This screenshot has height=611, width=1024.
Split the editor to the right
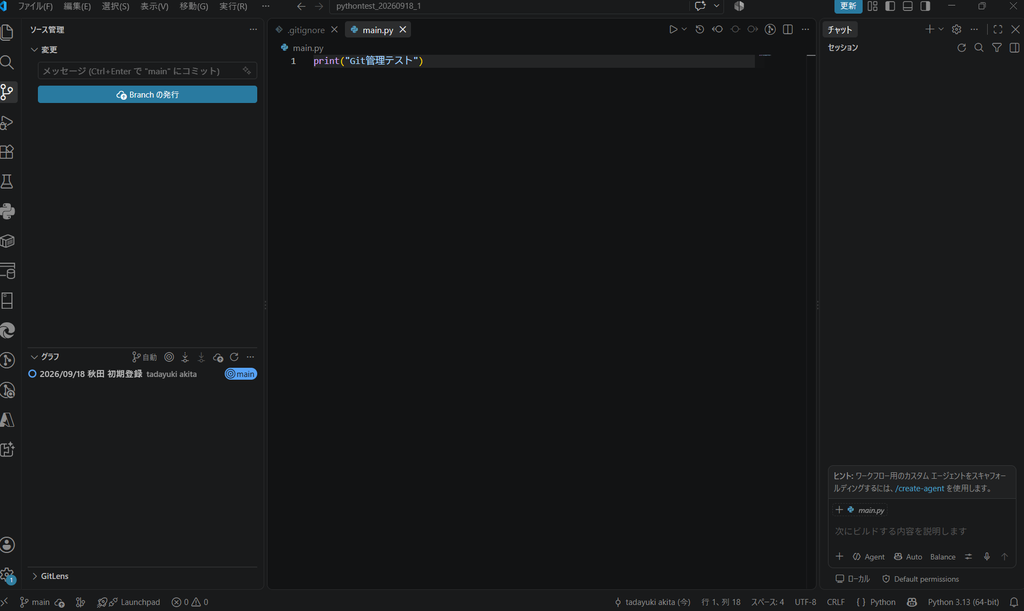[788, 29]
